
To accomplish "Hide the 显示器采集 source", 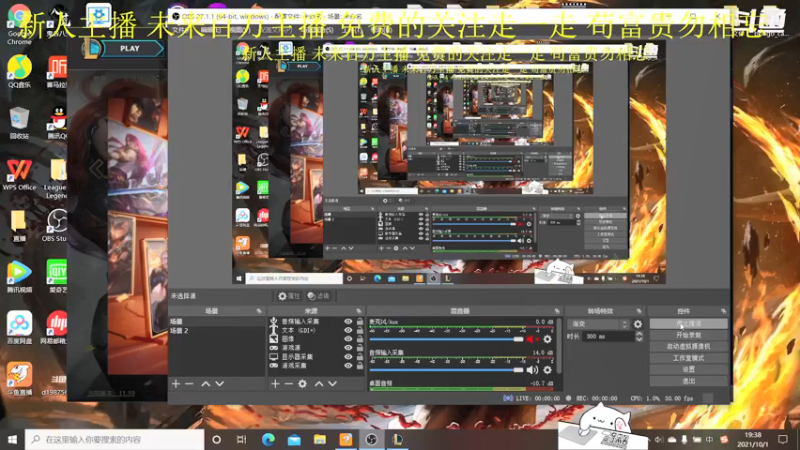I will [348, 357].
